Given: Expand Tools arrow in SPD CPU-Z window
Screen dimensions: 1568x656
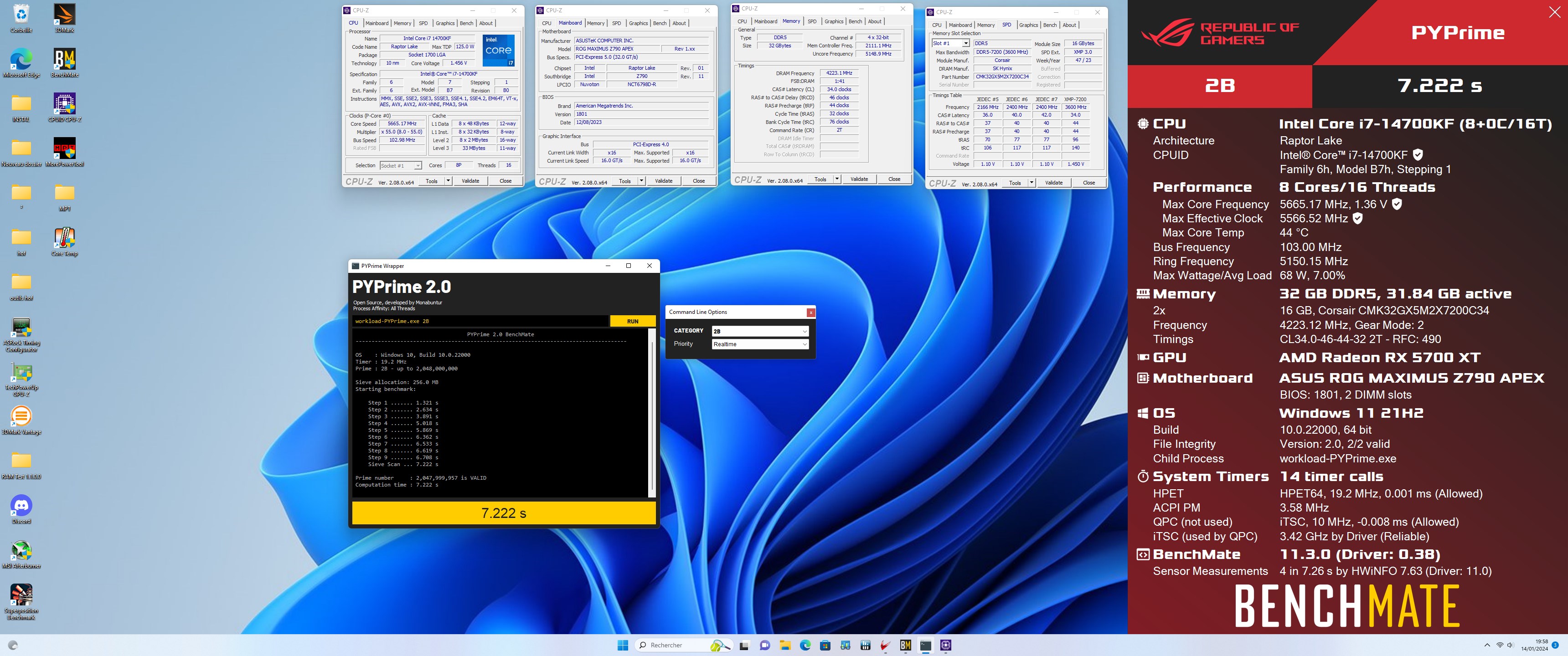Looking at the screenshot, I should pos(1031,183).
